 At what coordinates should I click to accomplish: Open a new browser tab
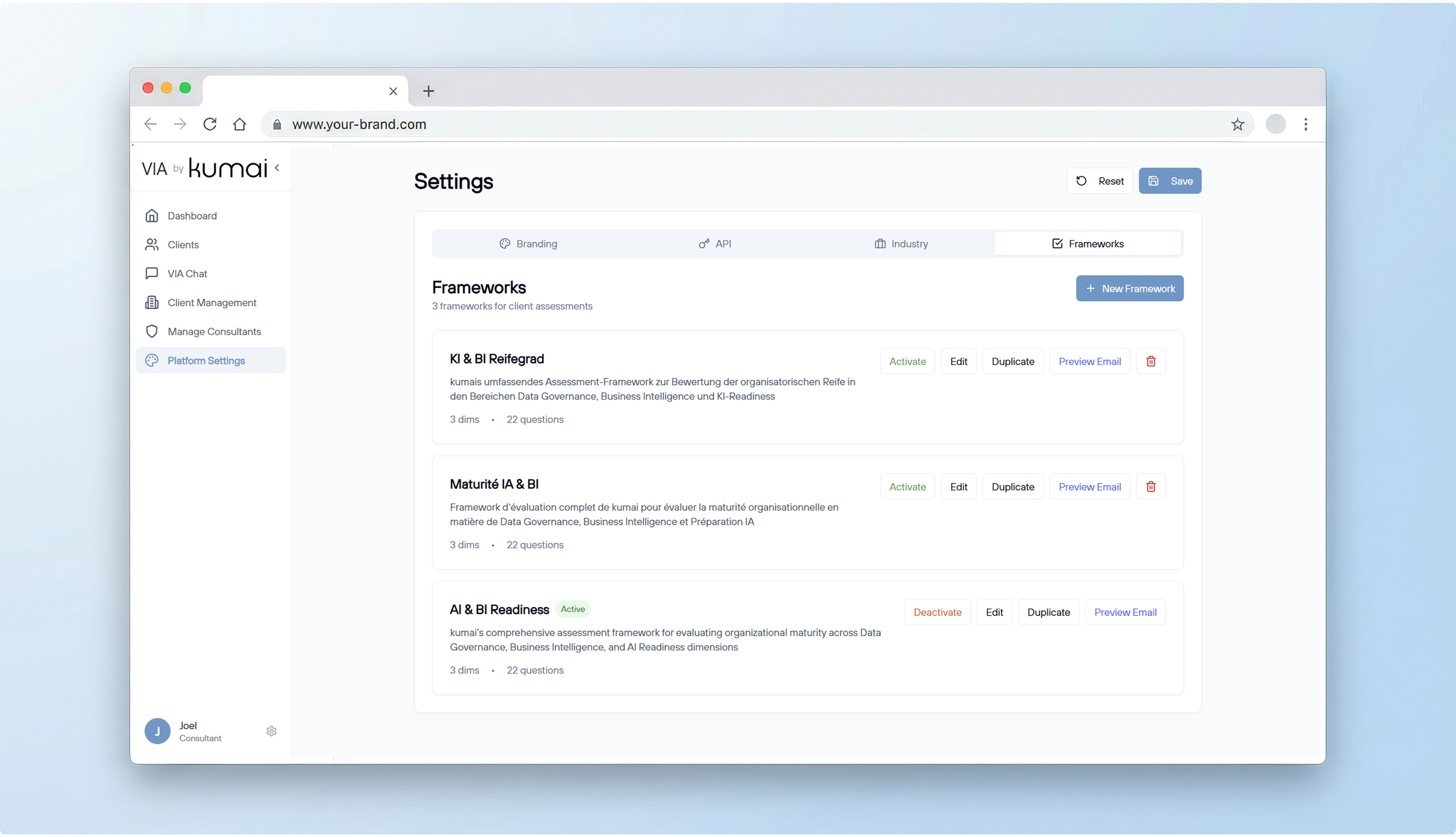[x=428, y=91]
